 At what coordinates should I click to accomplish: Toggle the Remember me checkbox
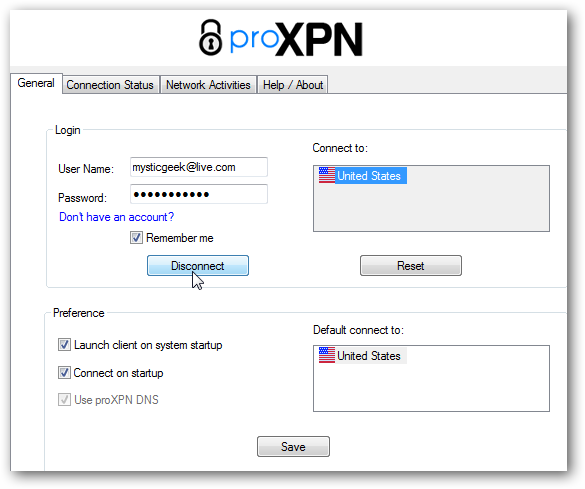coord(136,238)
